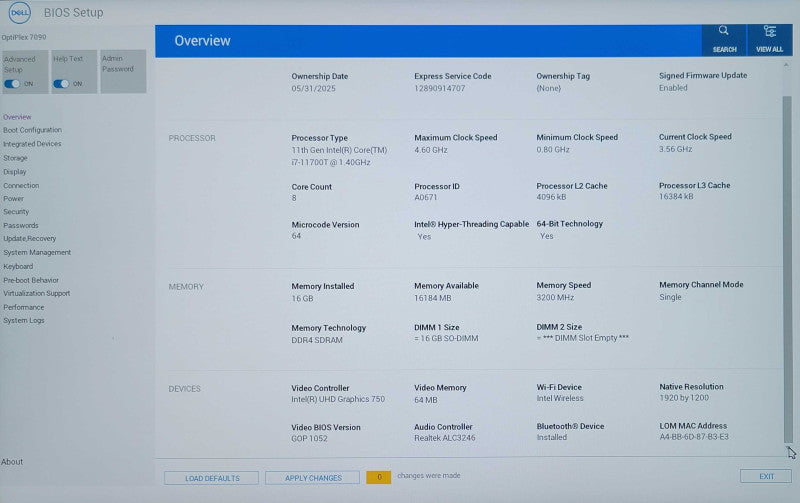Open Integrated Devices section

(x=32, y=144)
